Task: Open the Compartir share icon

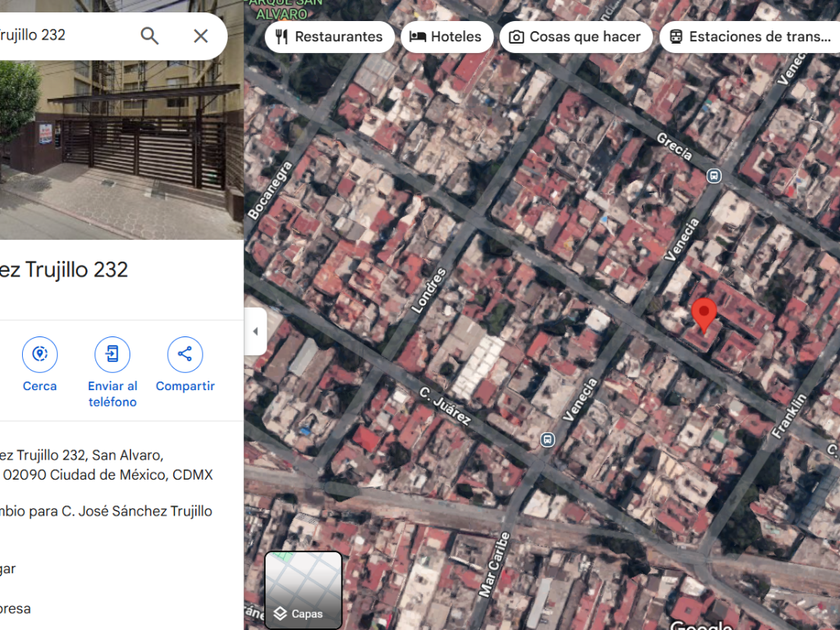Action: point(185,355)
